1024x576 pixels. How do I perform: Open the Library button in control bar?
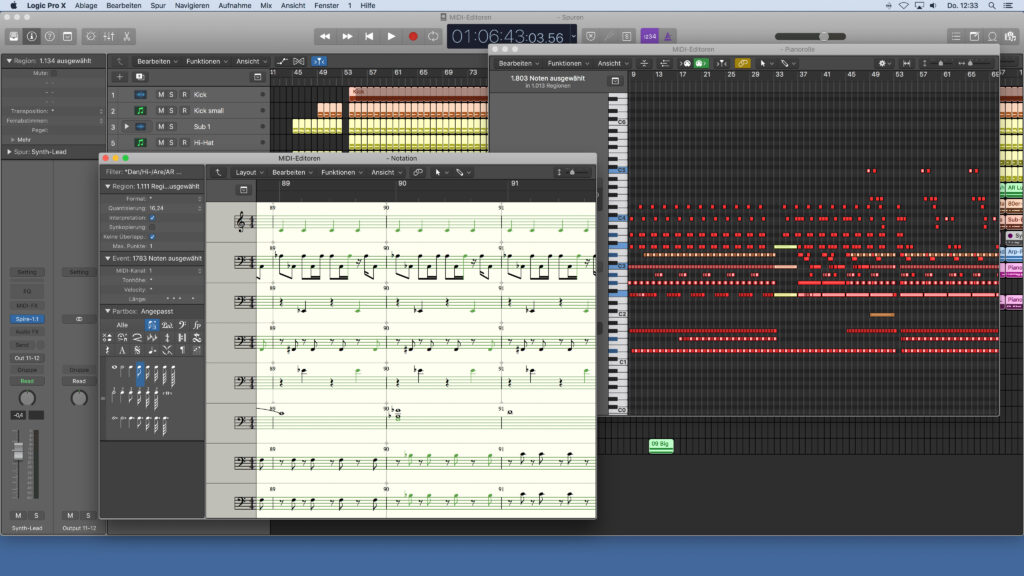point(14,37)
